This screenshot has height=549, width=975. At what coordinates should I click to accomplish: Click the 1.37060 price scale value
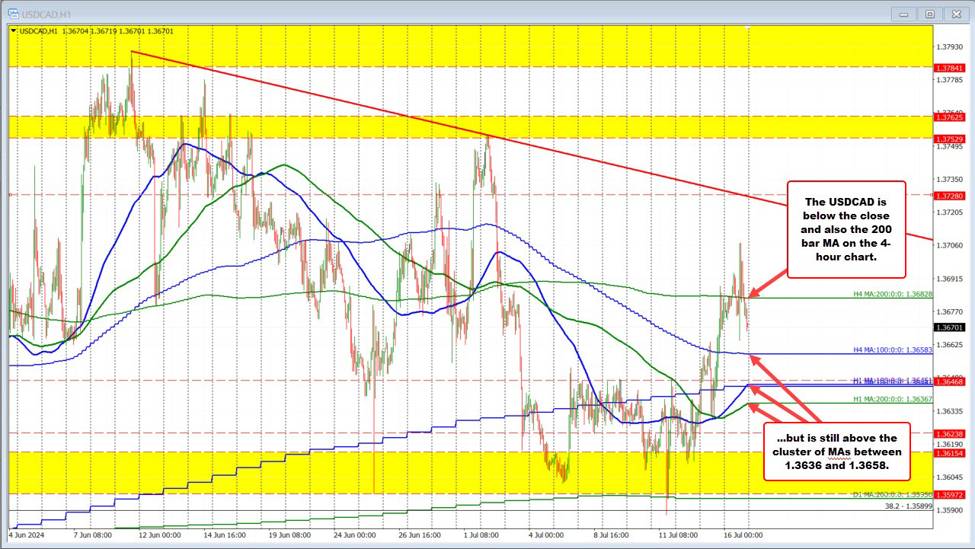point(949,245)
